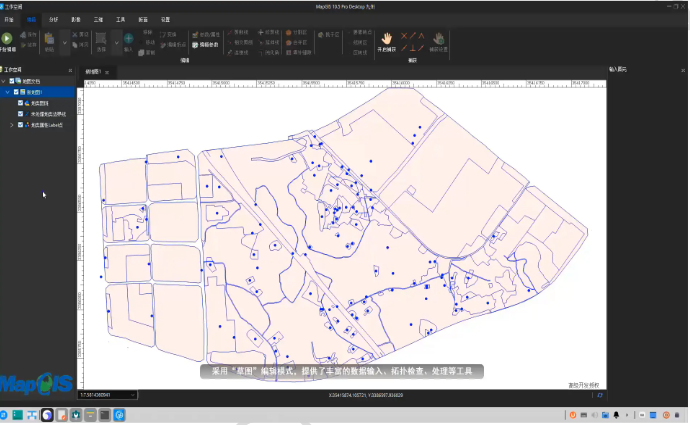Click the X-shaped intersection snap icon
Viewport: 690px width, 425px height.
(404, 36)
